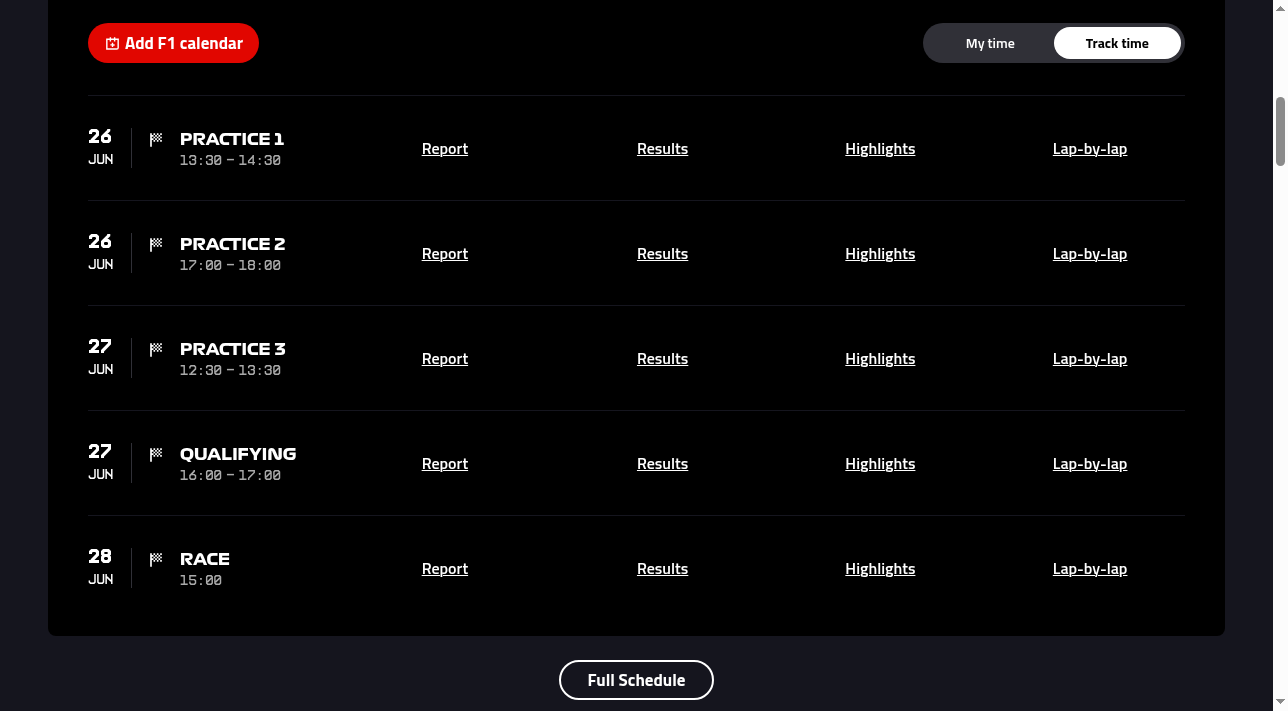The height and width of the screenshot is (711, 1288).
Task: Click the 12:30 – 13:30 session time
Action: point(230,370)
